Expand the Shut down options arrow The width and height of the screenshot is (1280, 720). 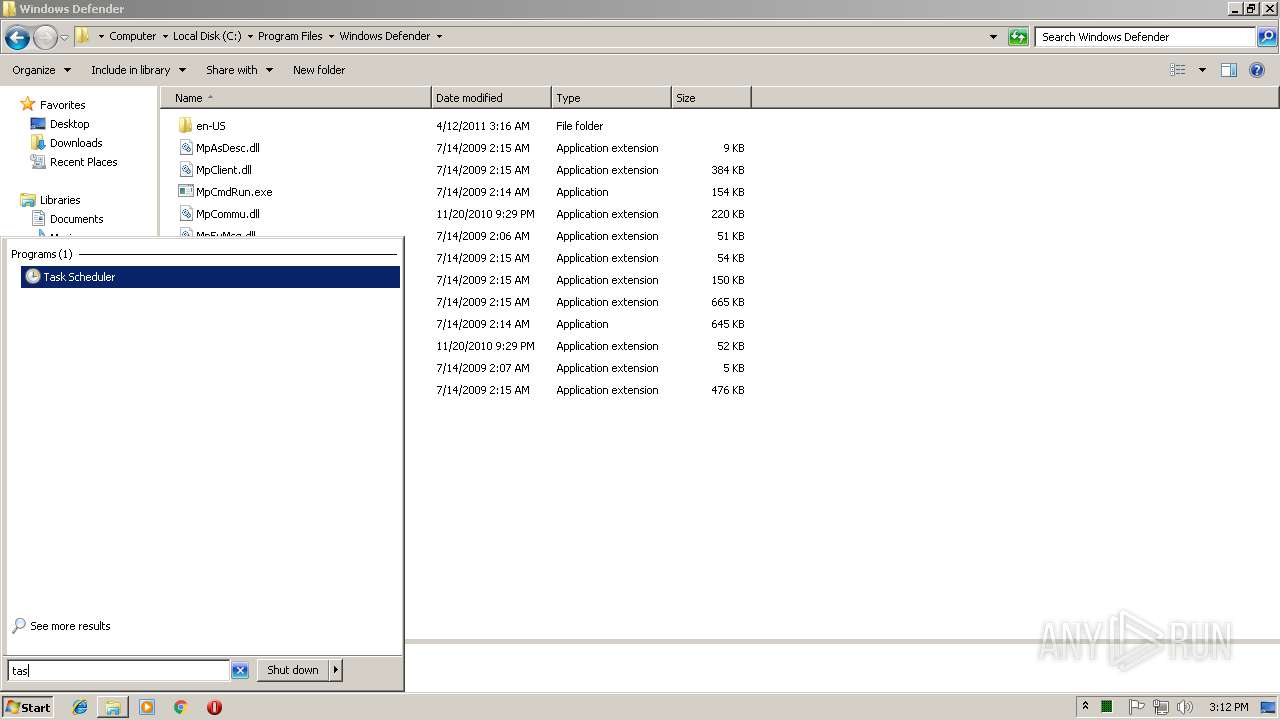(x=336, y=671)
